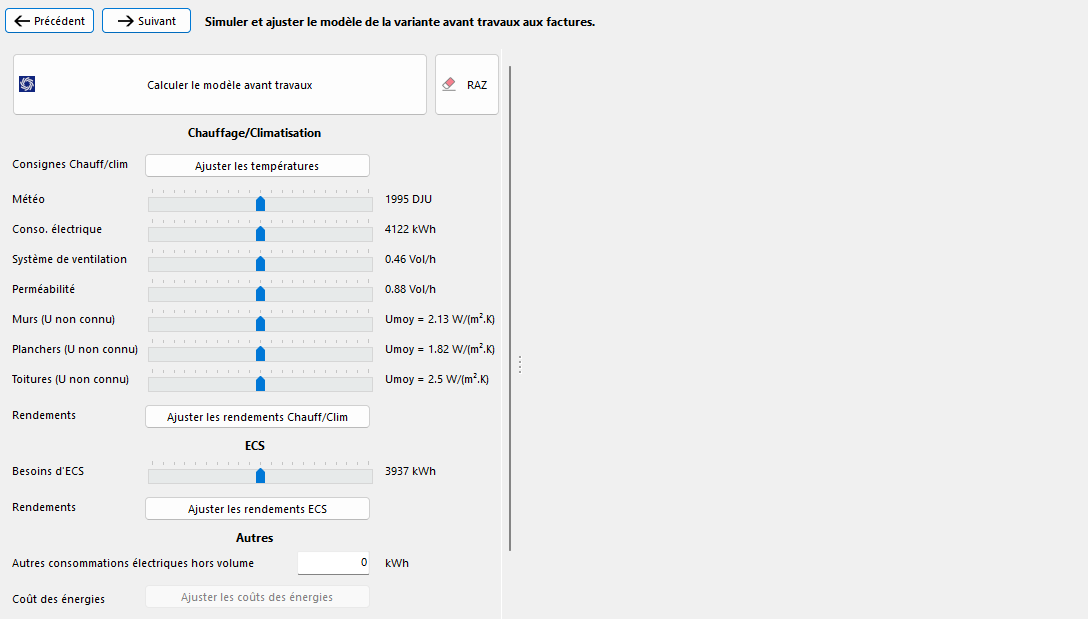Screen dimensions: 1088x619
Task: Advance with the Suivant button
Action: point(146,21)
